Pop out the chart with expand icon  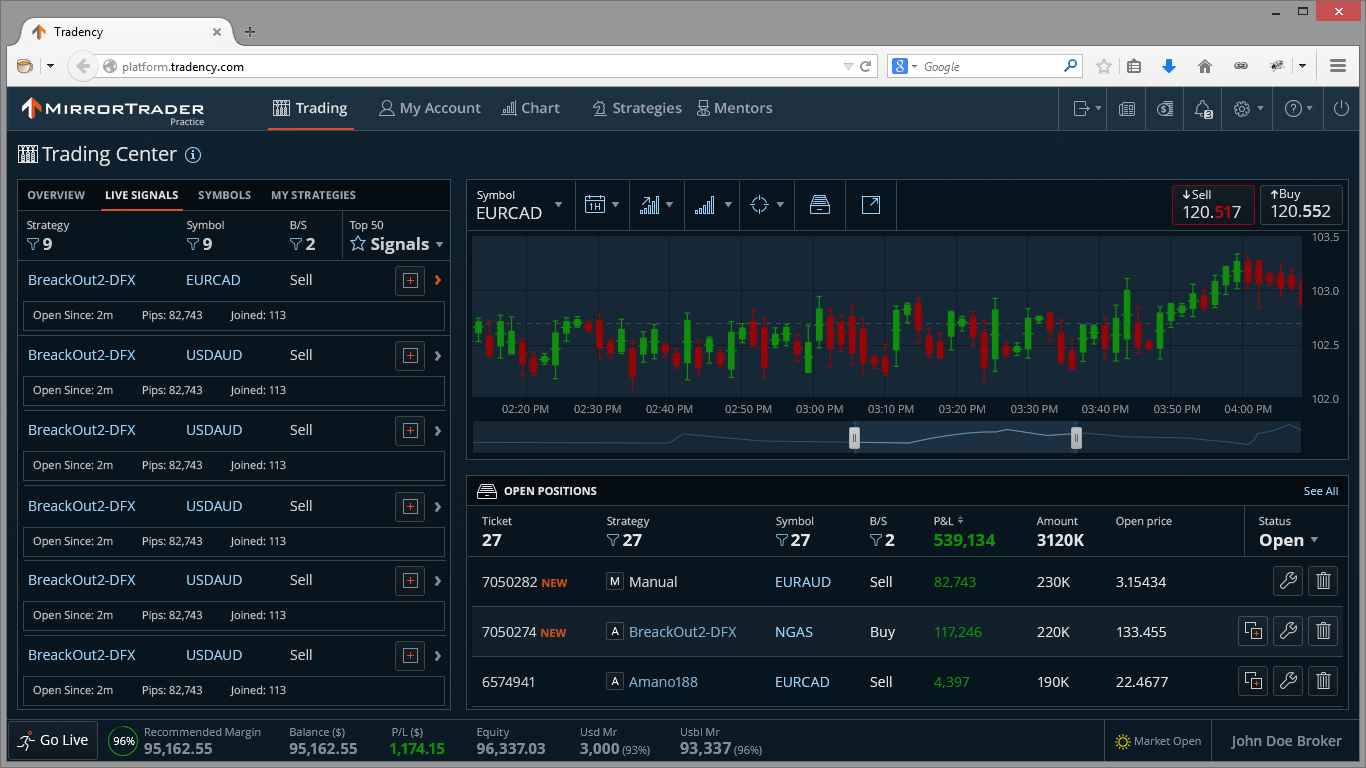coord(871,205)
